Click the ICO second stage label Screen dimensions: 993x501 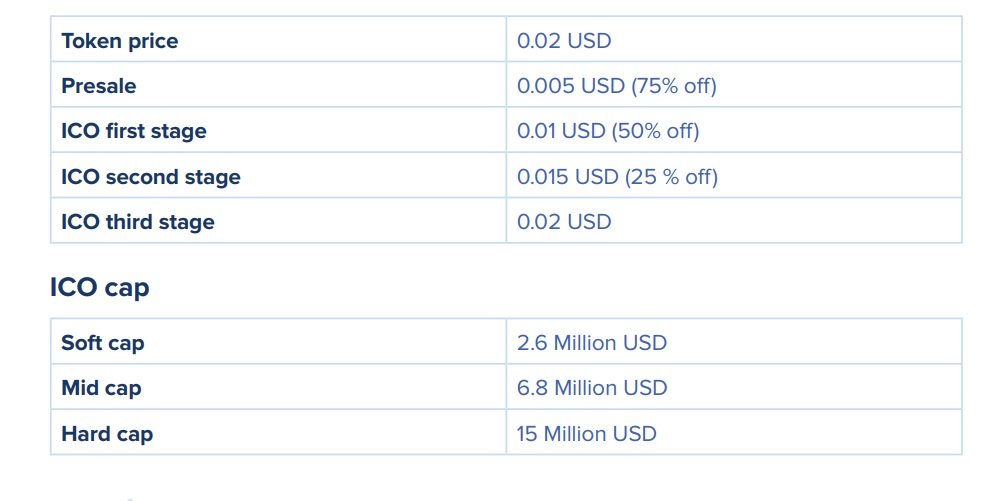(151, 177)
